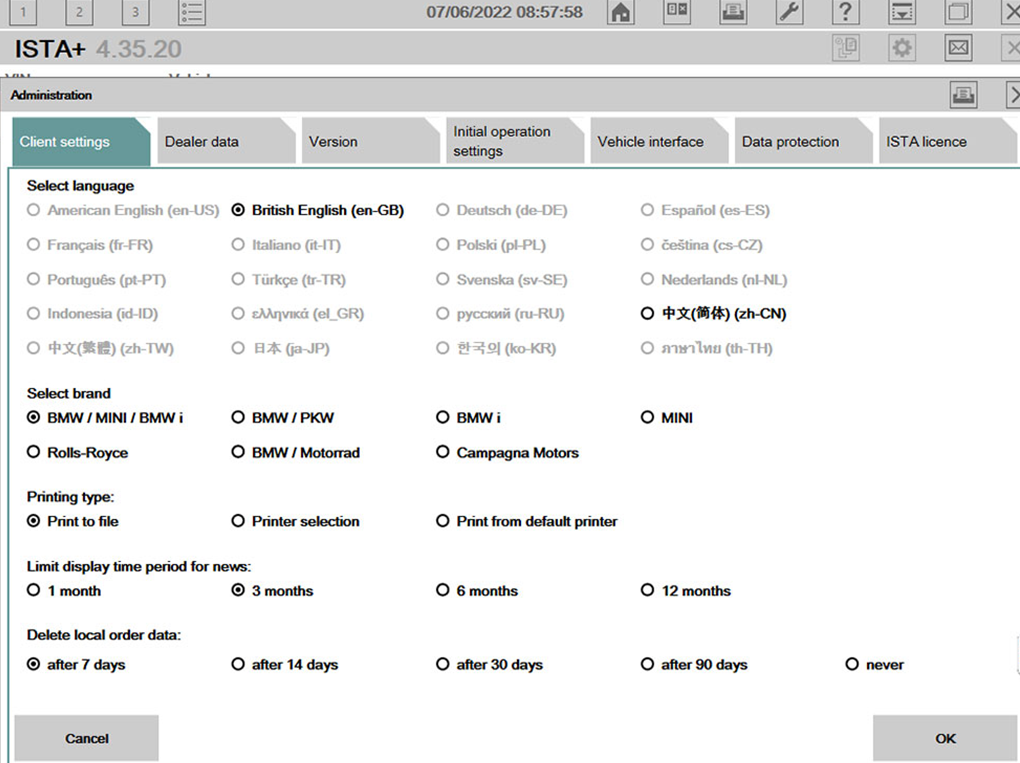The width and height of the screenshot is (1020, 763).
Task: Open settings with the gear icon
Action: point(902,47)
